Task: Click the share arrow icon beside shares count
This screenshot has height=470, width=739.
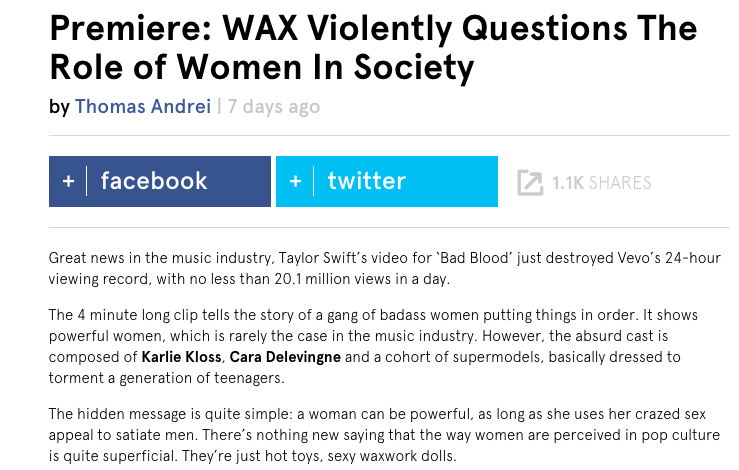Action: (530, 182)
